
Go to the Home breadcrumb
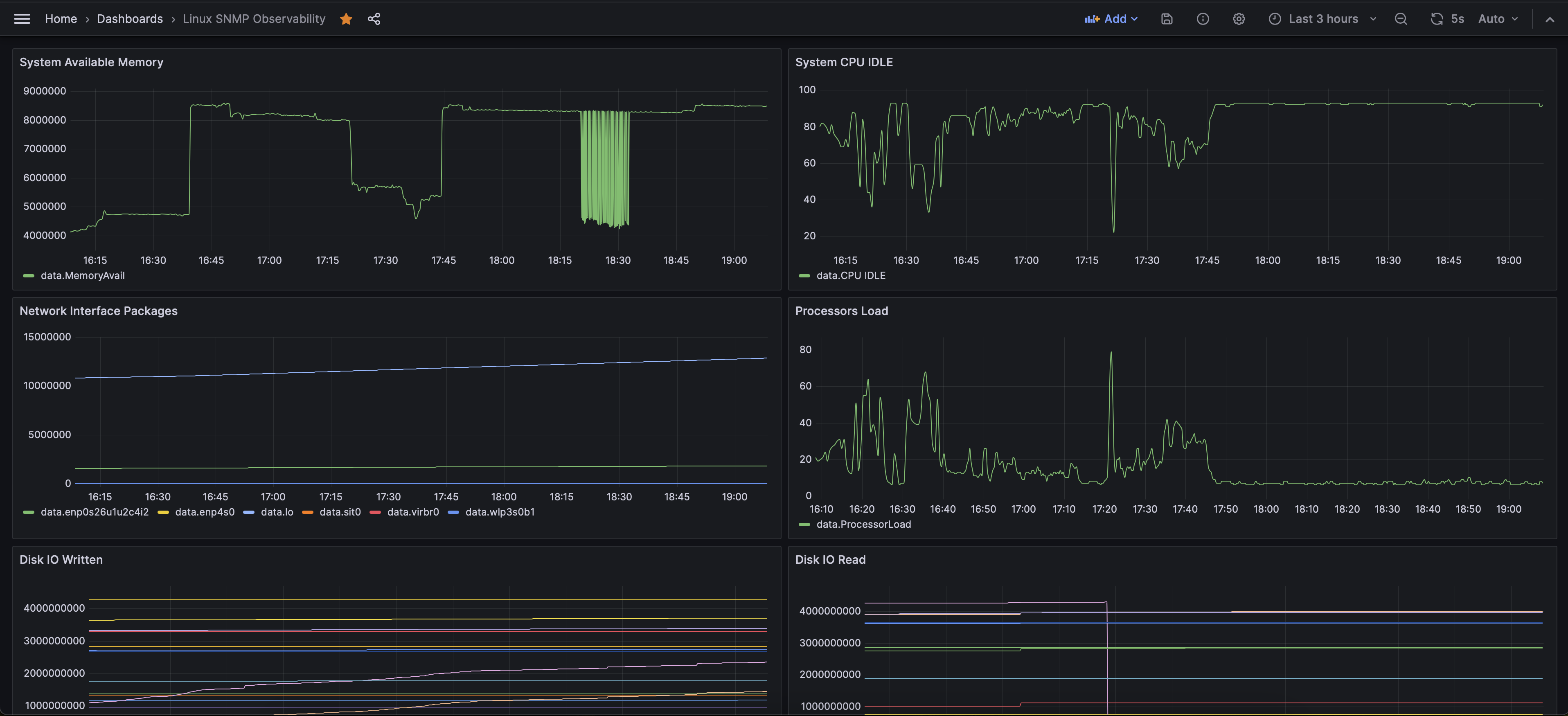point(61,19)
